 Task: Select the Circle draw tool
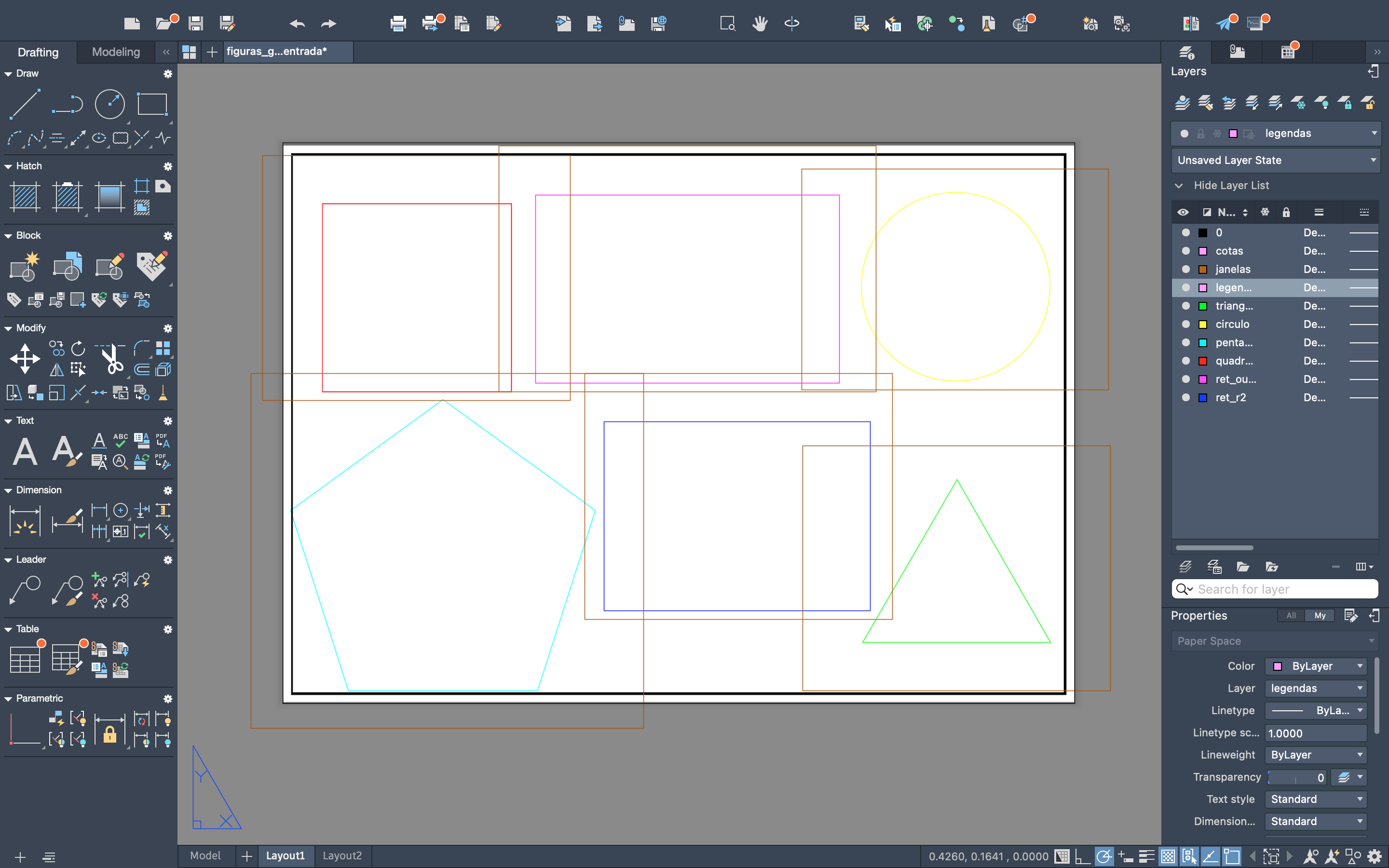click(109, 104)
